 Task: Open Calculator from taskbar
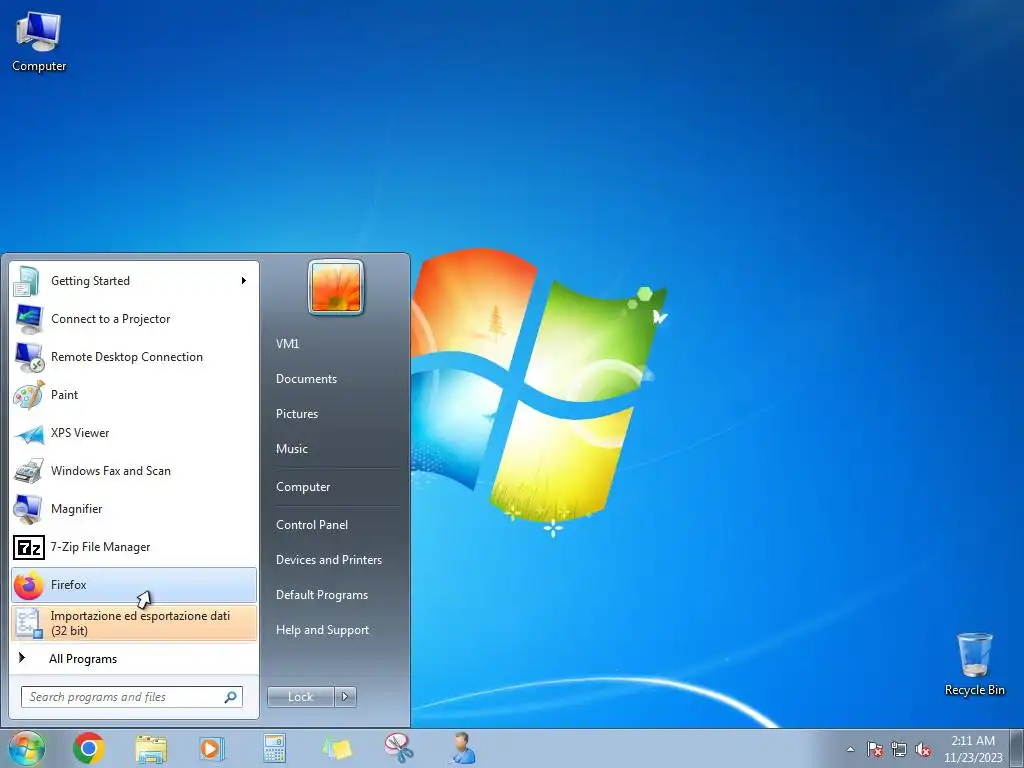[274, 748]
